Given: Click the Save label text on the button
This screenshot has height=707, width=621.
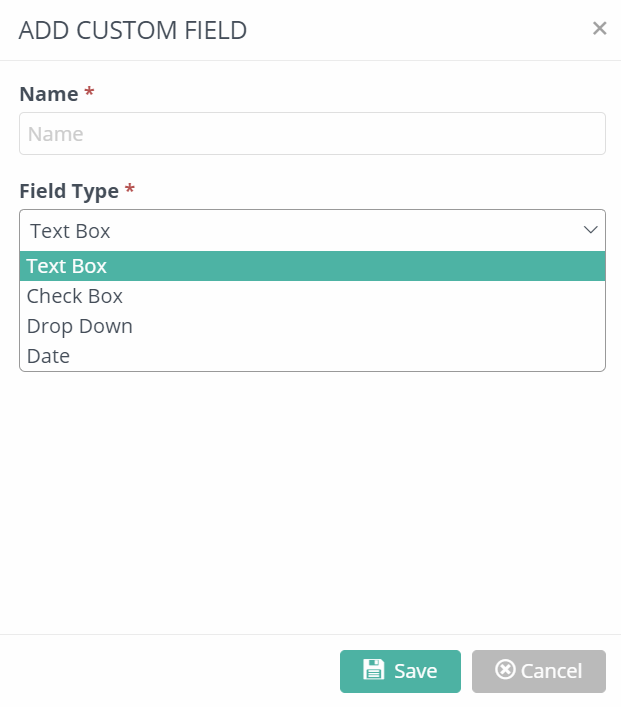Looking at the screenshot, I should (415, 671).
